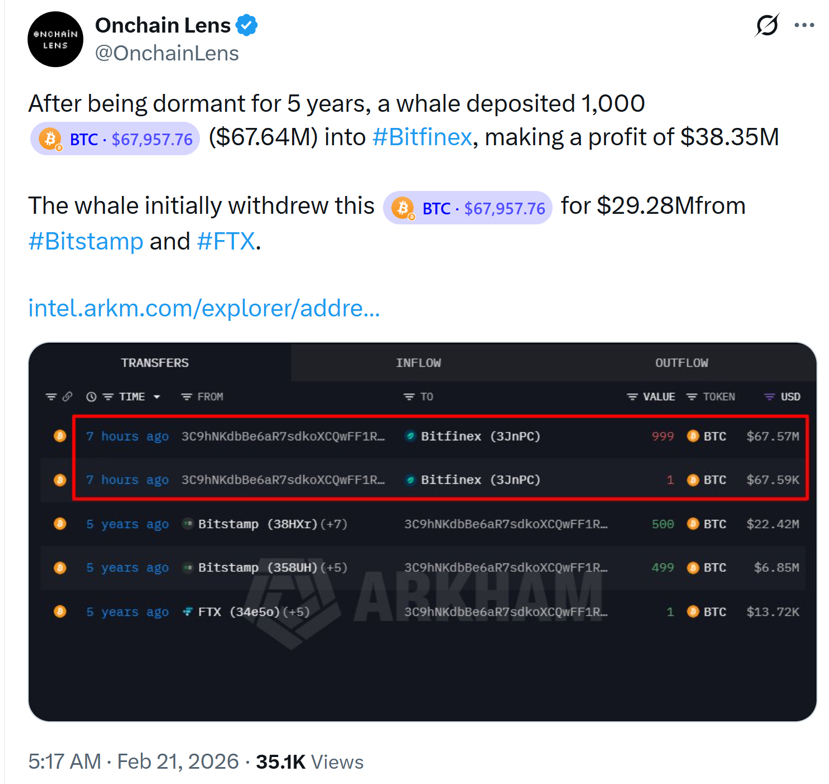The width and height of the screenshot is (829, 784).
Task: Select the Transfers tab
Action: [x=155, y=363]
